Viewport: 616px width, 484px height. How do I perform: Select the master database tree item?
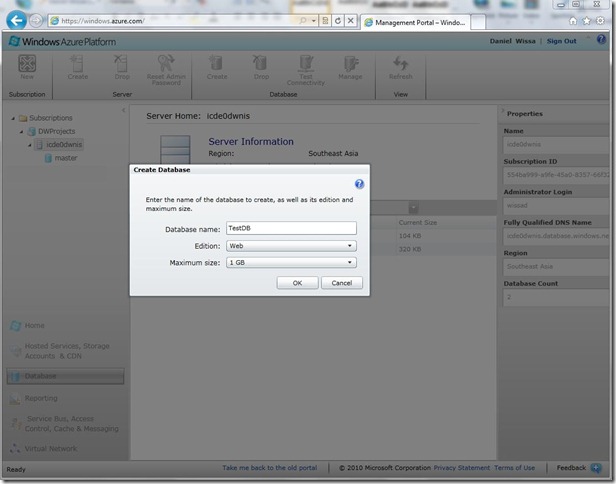pos(65,158)
